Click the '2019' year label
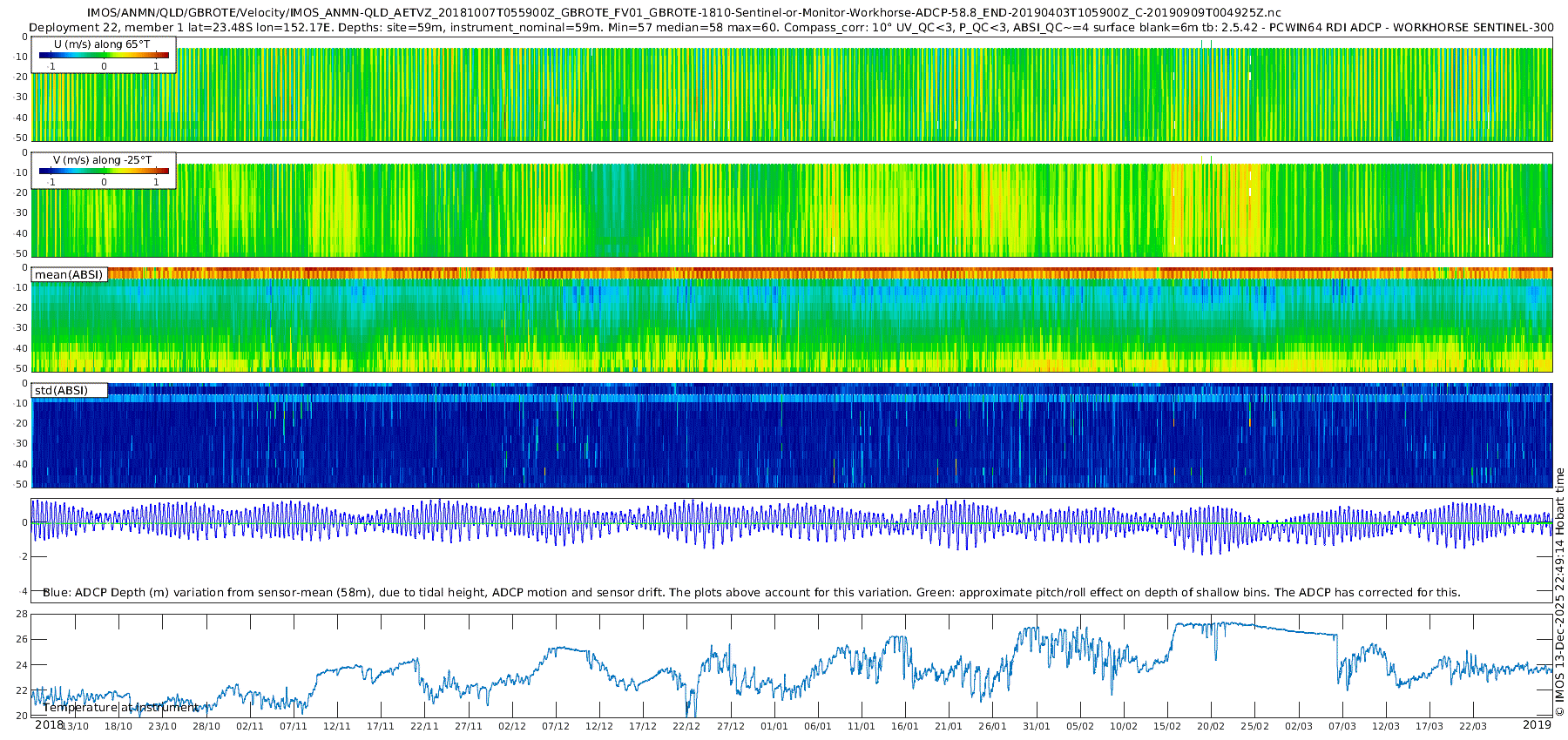This screenshot has width=1568, height=740. 1537,725
